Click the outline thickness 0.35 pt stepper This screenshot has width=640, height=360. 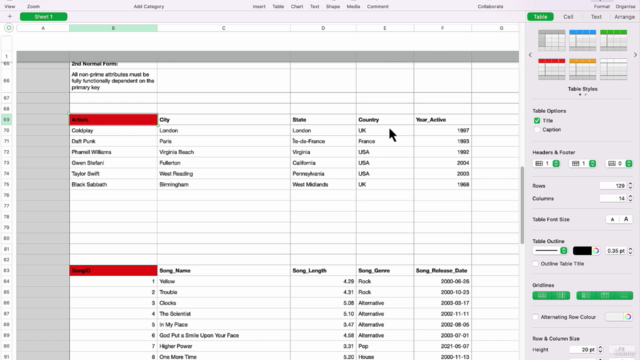point(630,251)
